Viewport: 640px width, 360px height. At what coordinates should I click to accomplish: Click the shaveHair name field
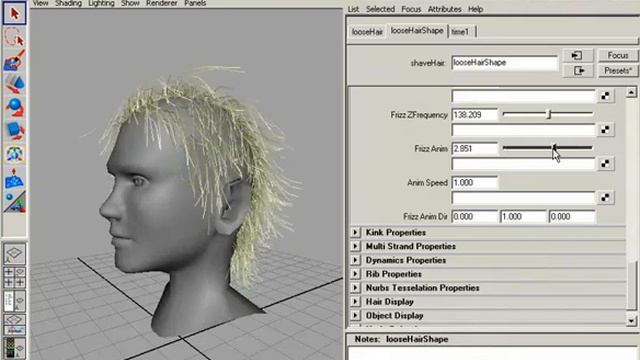pos(504,63)
